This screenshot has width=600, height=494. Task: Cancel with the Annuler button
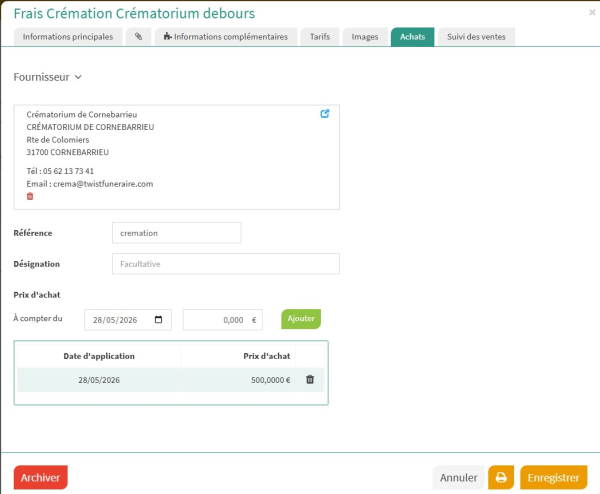[458, 477]
